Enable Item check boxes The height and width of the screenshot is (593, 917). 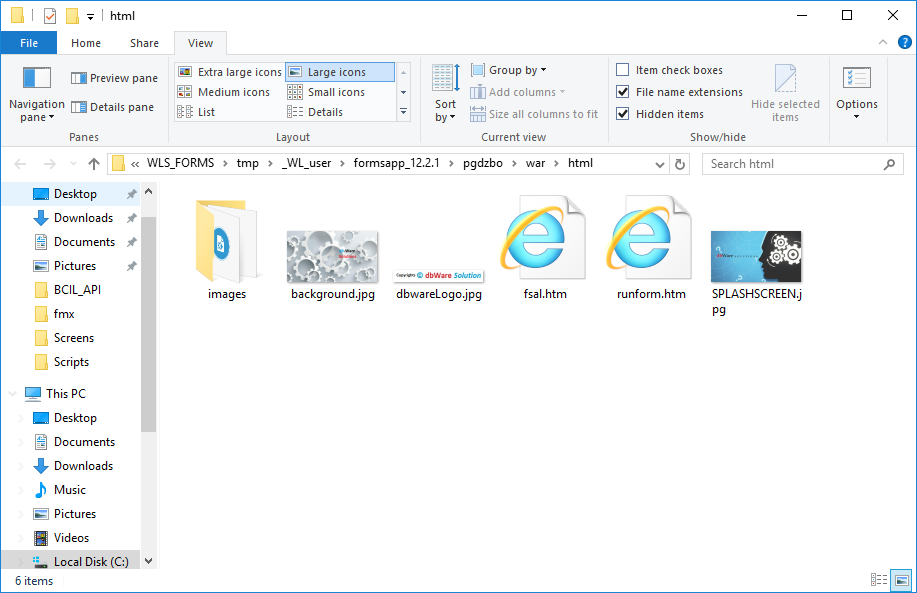pyautogui.click(x=622, y=69)
